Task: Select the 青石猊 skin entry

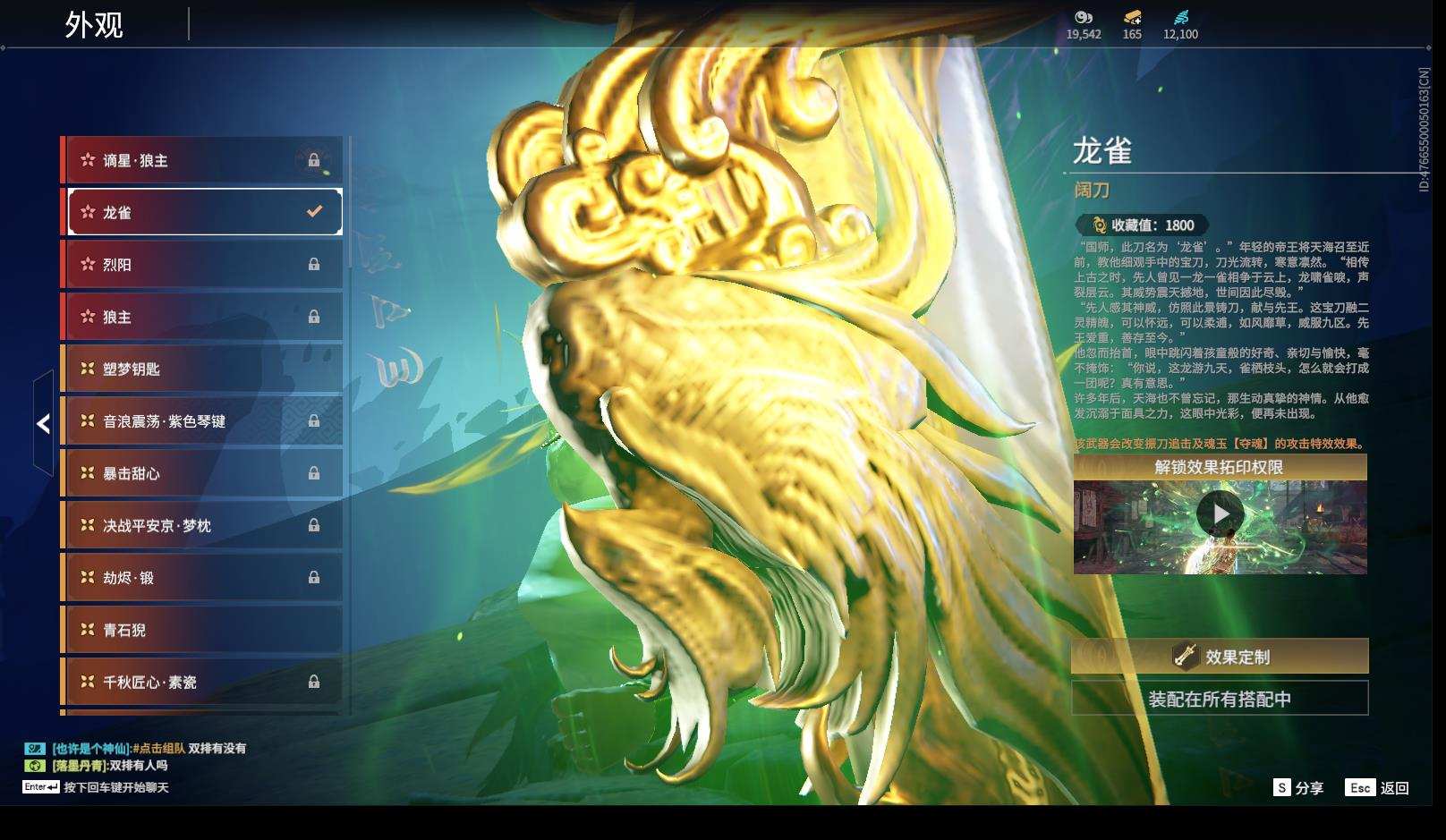Action: (179, 630)
